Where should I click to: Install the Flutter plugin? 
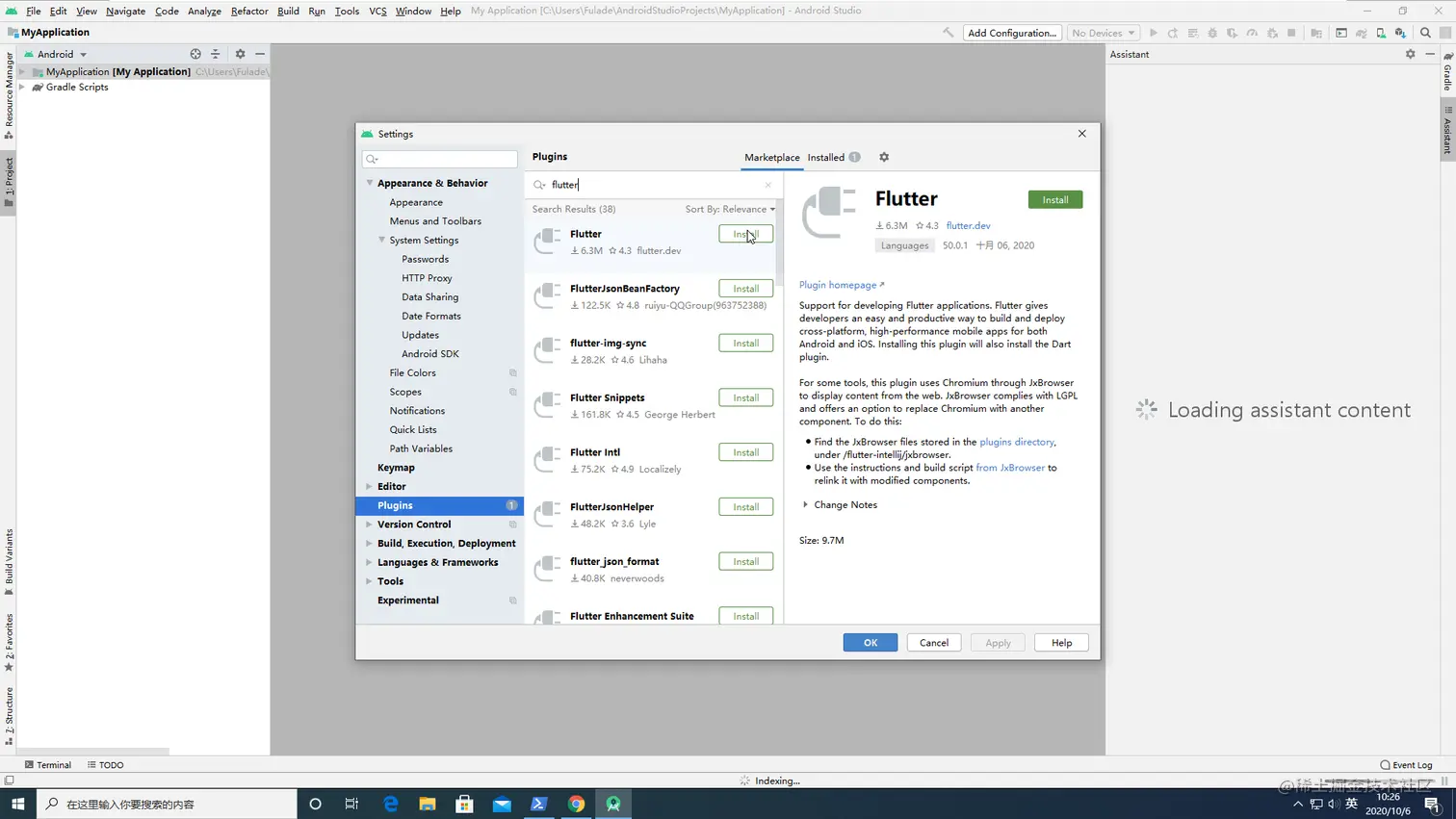1054,199
